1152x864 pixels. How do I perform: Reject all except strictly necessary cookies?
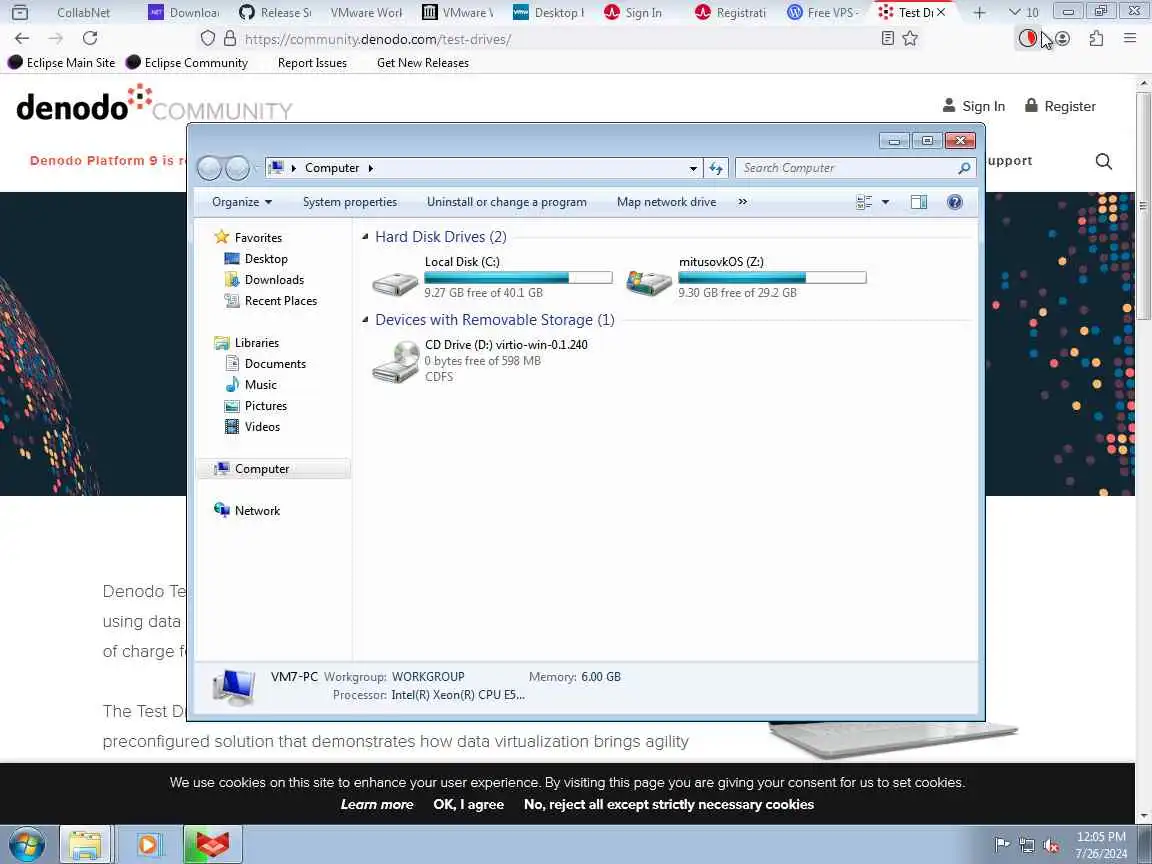[669, 804]
